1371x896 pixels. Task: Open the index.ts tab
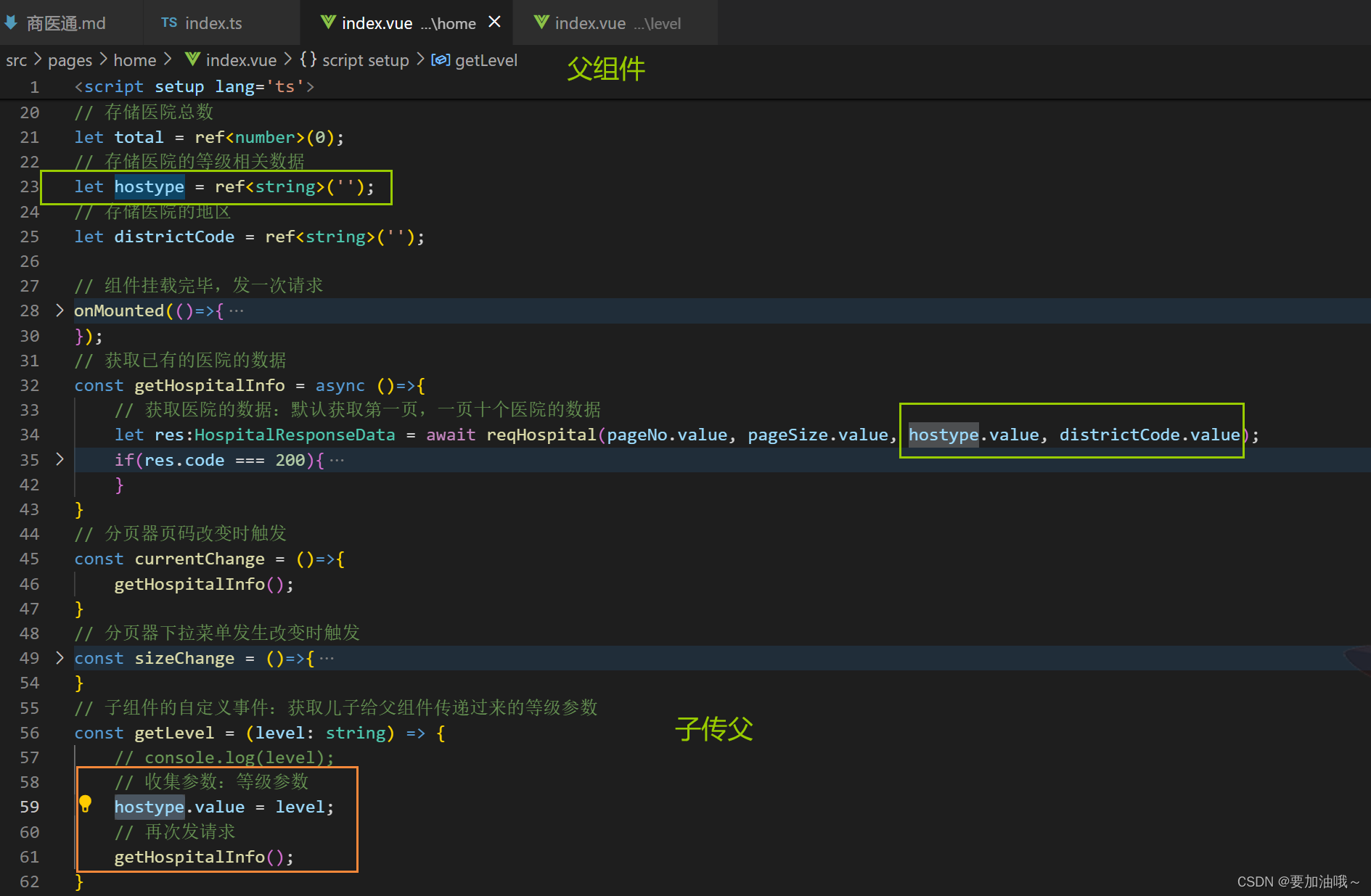point(213,23)
